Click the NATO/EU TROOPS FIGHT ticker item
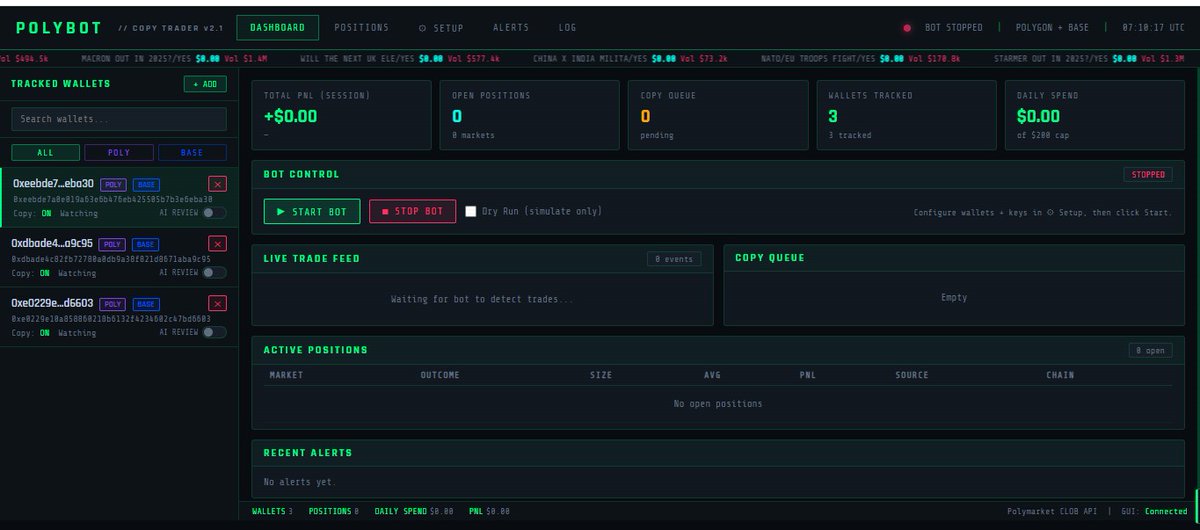Image resolution: width=1200 pixels, height=530 pixels. (860, 59)
